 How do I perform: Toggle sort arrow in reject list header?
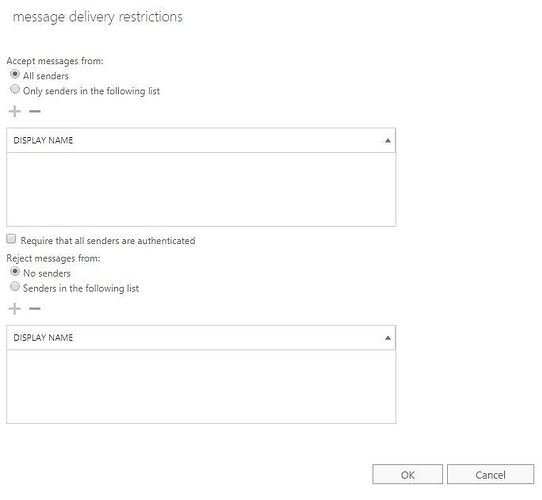(x=388, y=338)
